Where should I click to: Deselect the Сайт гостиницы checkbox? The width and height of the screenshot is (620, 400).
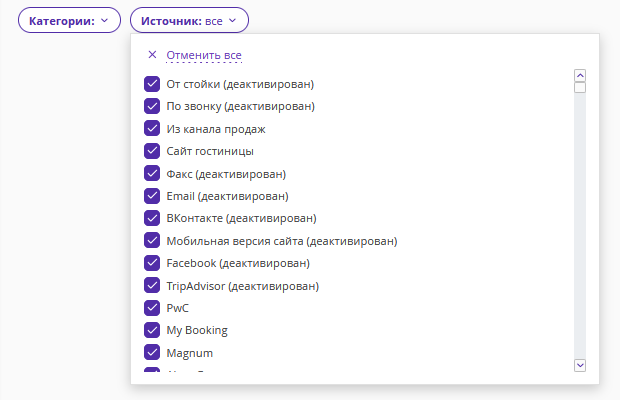(153, 151)
